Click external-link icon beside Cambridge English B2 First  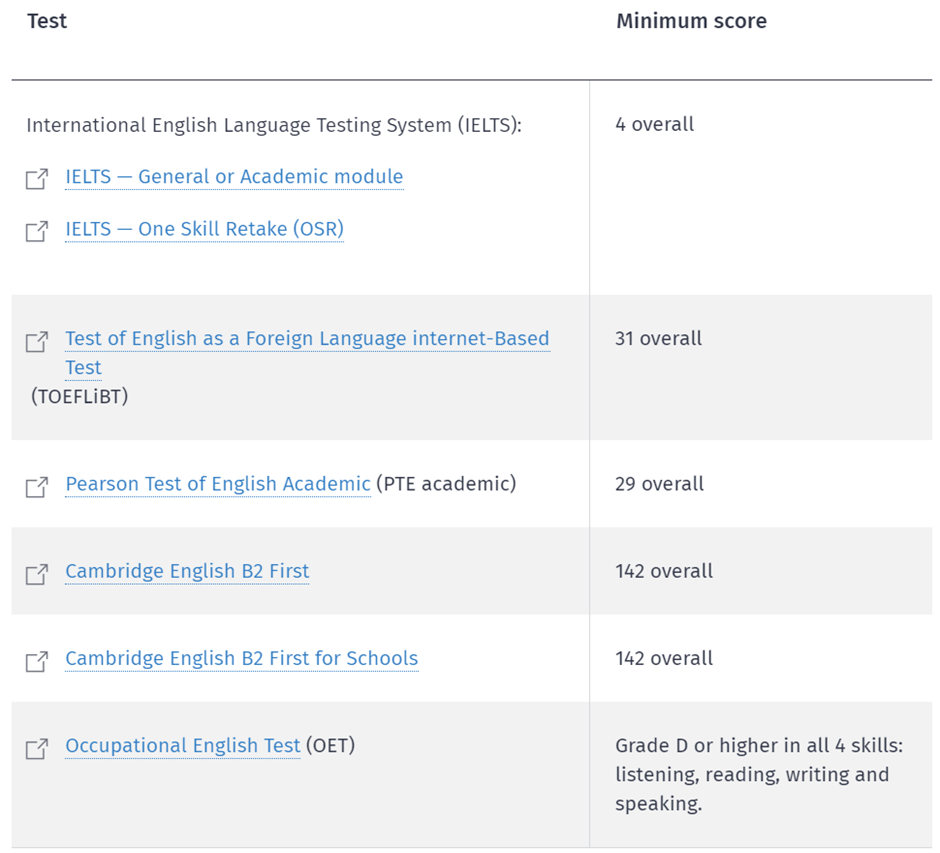(37, 574)
